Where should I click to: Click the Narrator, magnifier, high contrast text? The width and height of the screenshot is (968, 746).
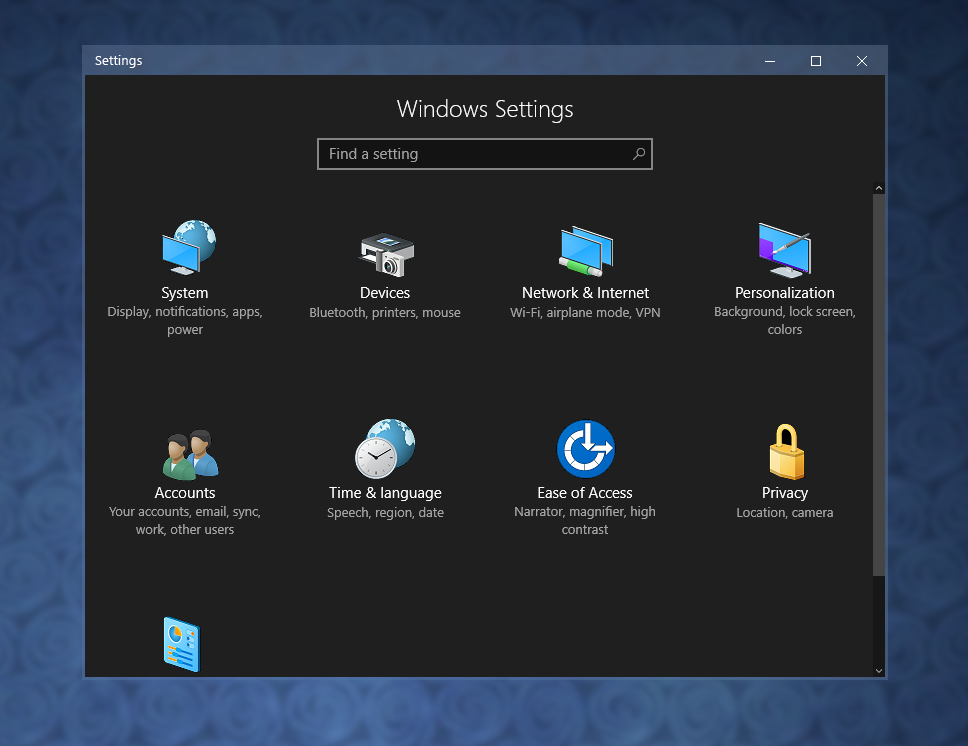coord(585,520)
